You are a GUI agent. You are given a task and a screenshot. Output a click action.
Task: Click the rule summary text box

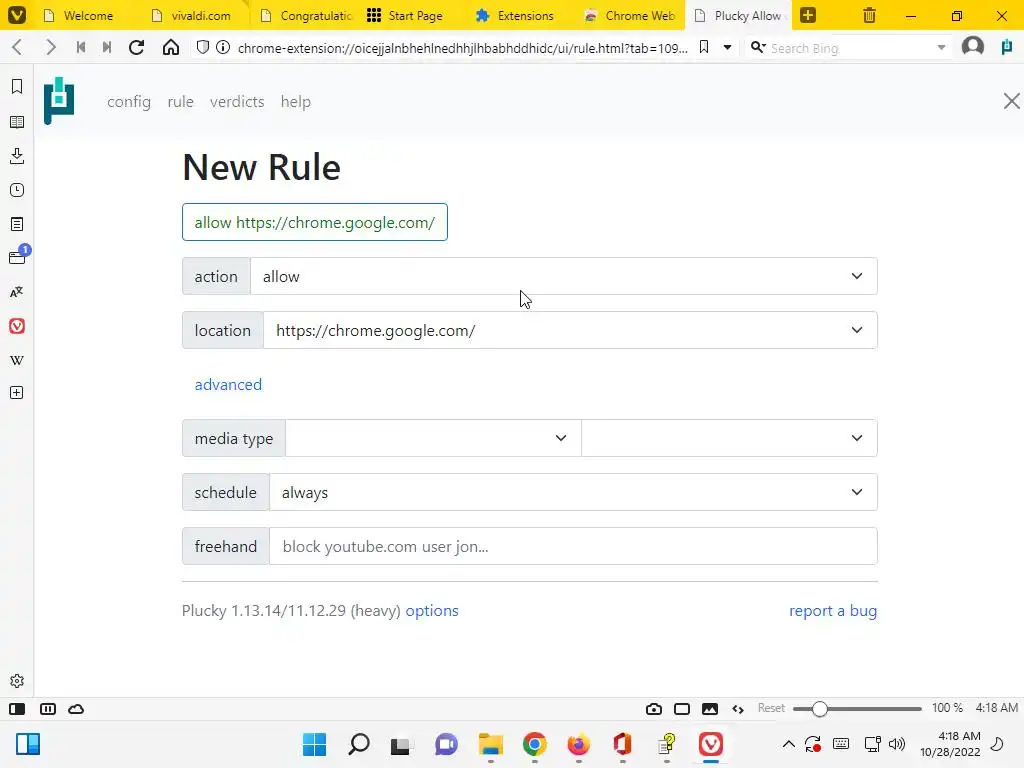315,222
